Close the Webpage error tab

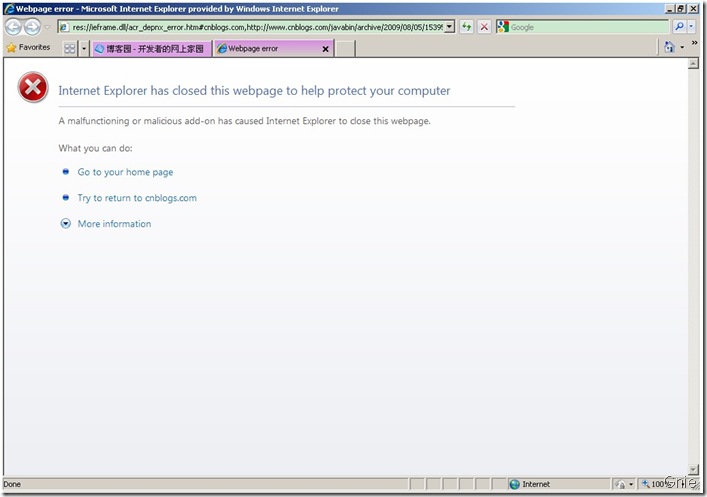325,49
